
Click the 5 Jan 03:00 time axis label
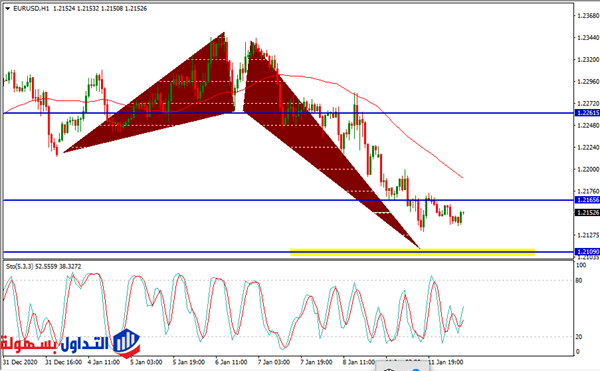[x=146, y=362]
